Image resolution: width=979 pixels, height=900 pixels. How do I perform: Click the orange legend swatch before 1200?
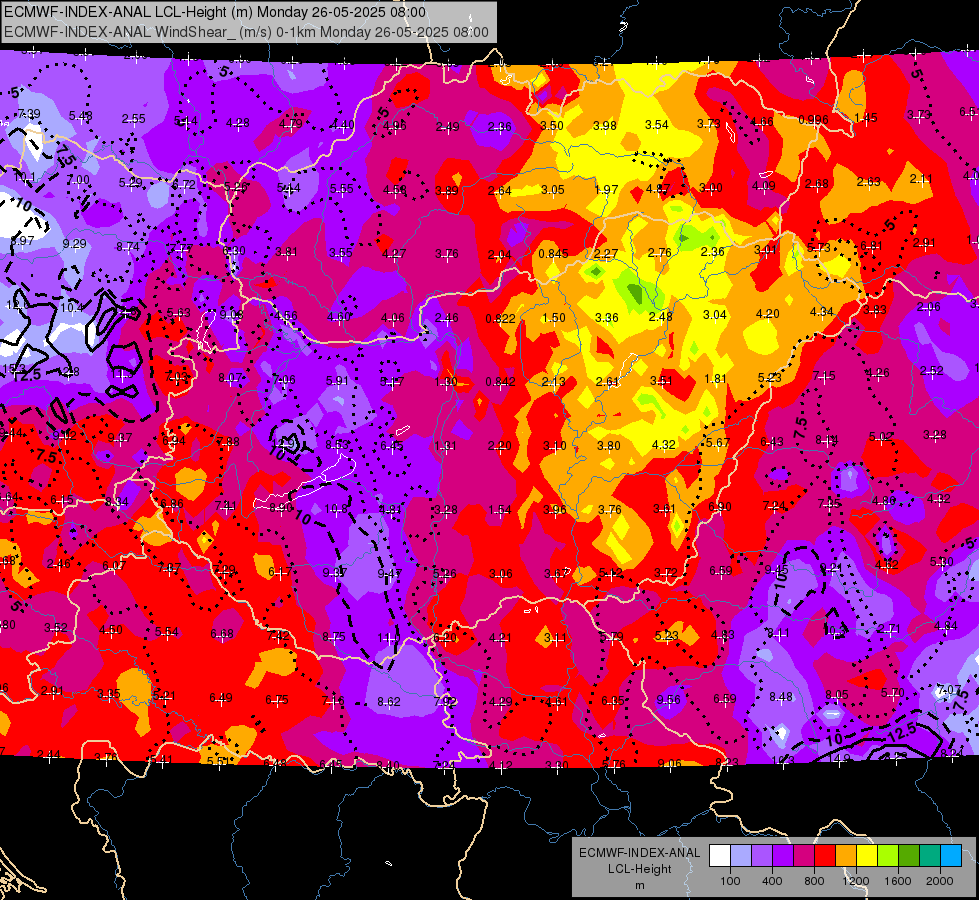(x=846, y=855)
